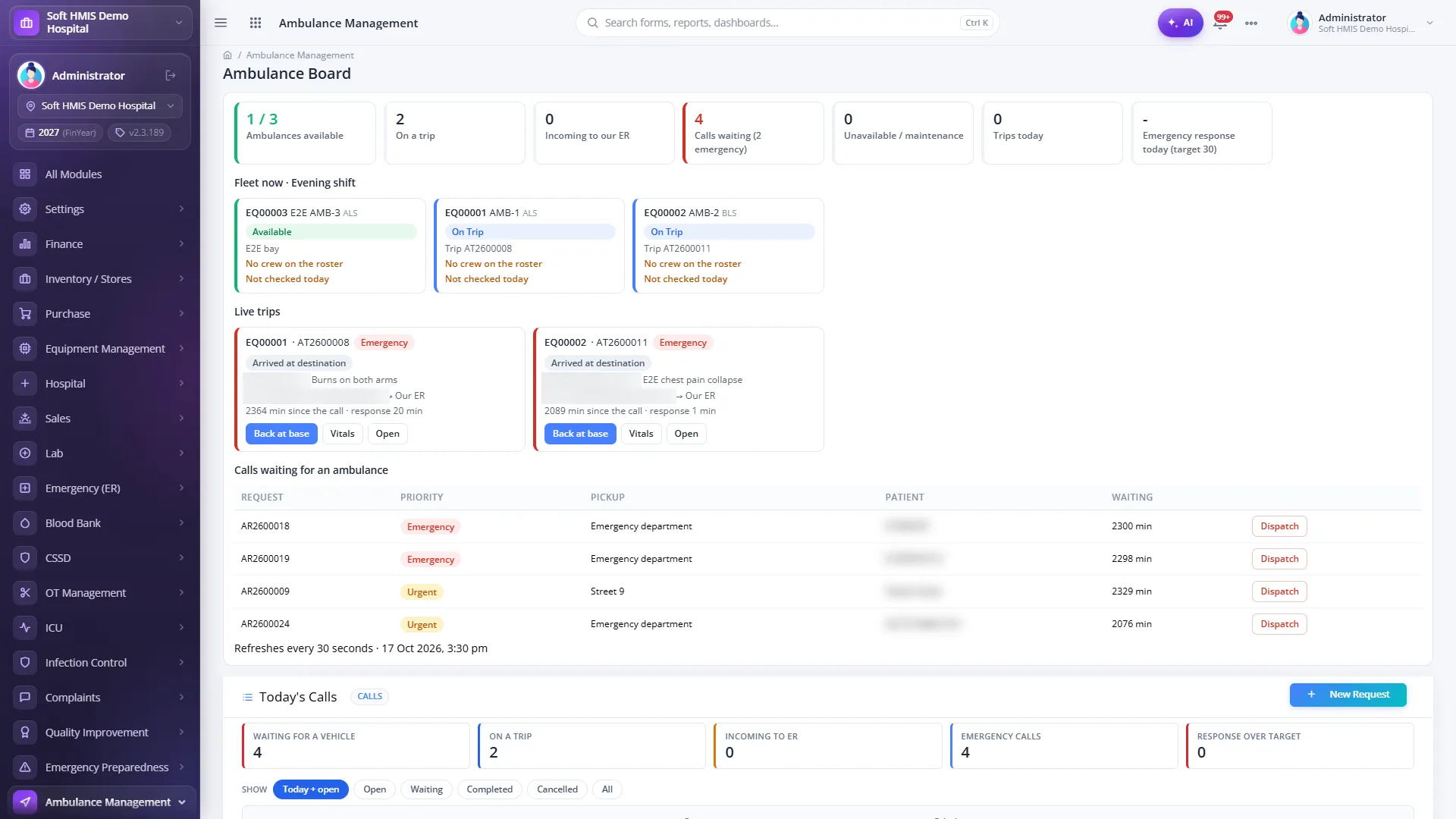This screenshot has width=1456, height=819.
Task: Collapse the Ambulance Management sidebar menu
Action: tap(100, 802)
